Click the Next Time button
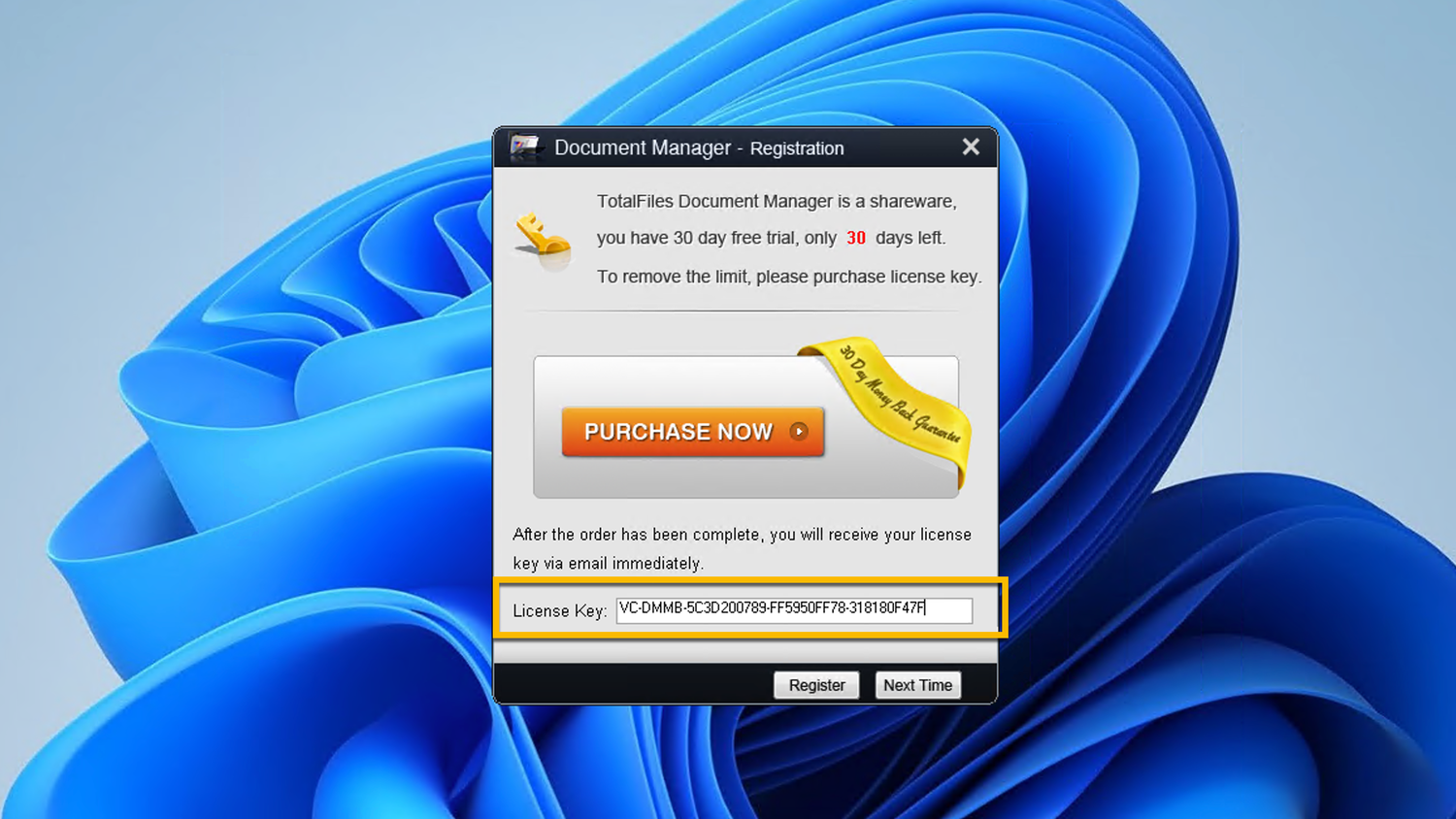The width and height of the screenshot is (1456, 819). pyautogui.click(x=917, y=685)
